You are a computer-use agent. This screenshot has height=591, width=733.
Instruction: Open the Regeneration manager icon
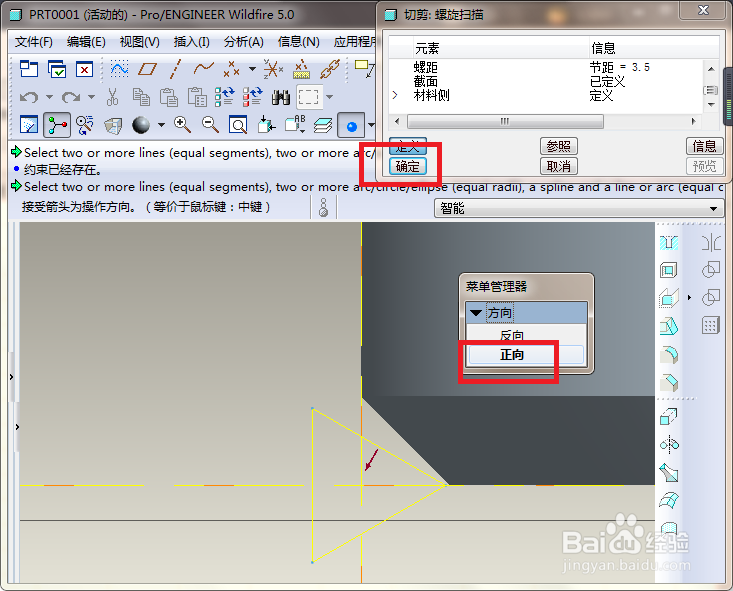pos(252,97)
